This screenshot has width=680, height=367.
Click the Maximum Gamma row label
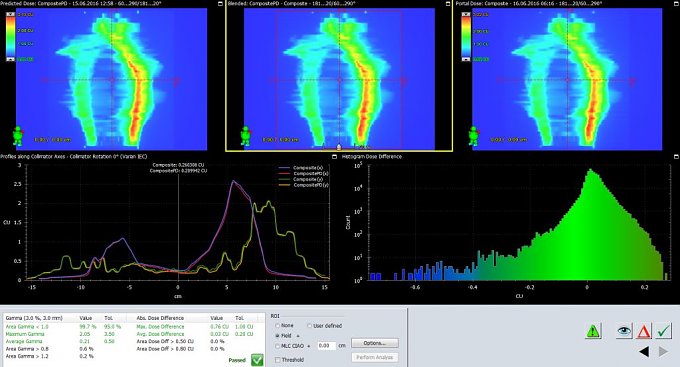(25, 334)
